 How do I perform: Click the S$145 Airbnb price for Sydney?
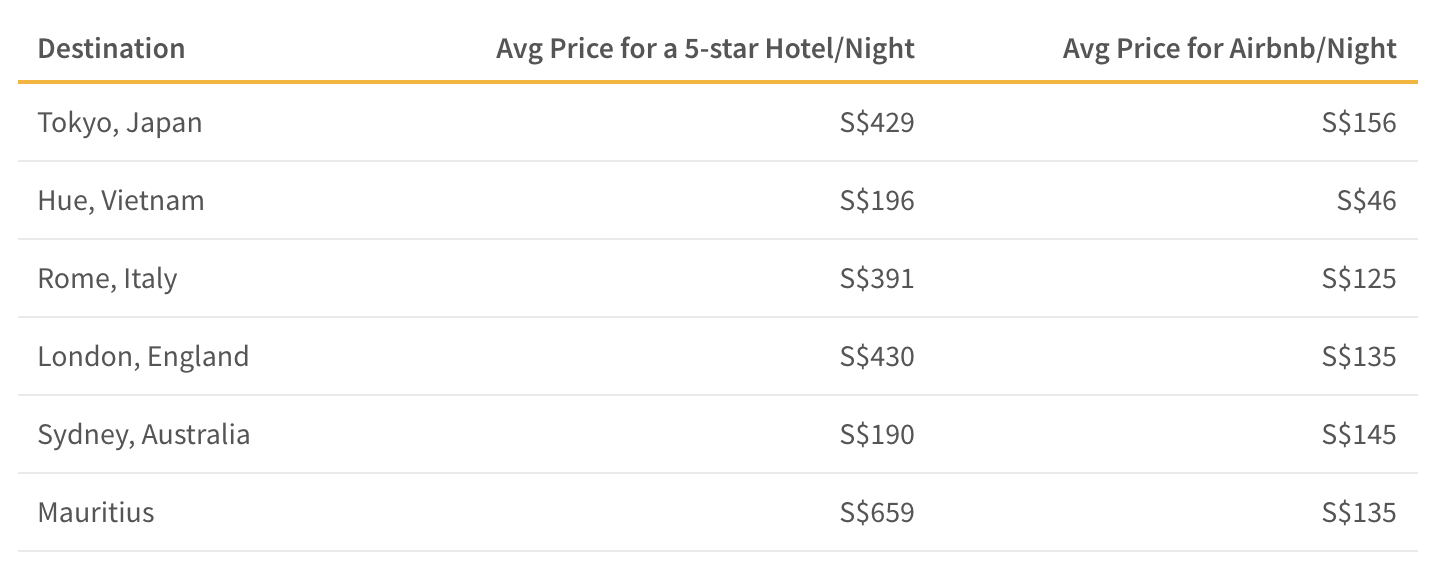pos(1359,435)
